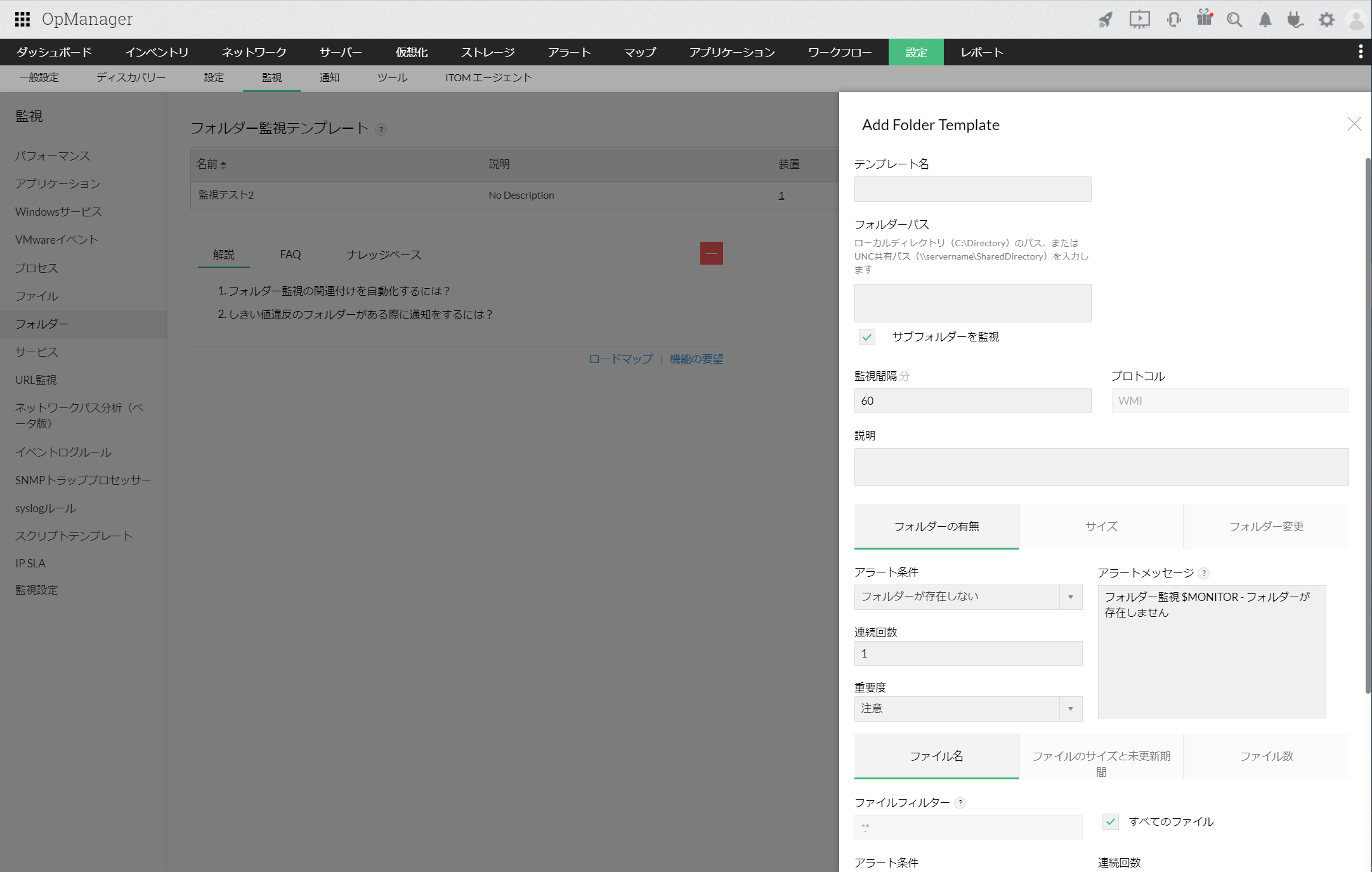The height and width of the screenshot is (872, 1372).
Task: Uncheck the サブフォルダーを監視 checkbox
Action: [866, 337]
